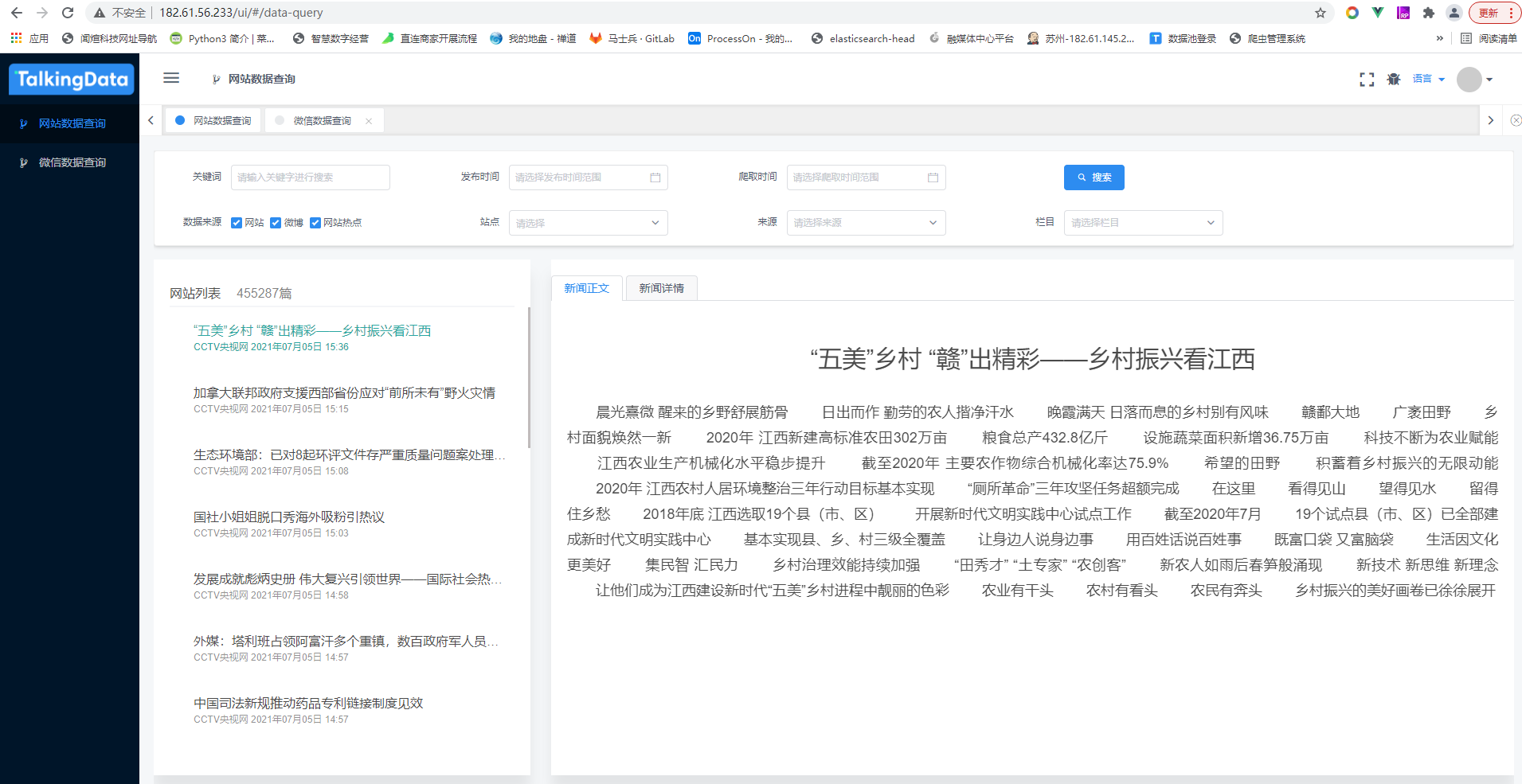Open the 栏目 column dropdown
Screen dimensions: 1522x784
(x=1144, y=223)
